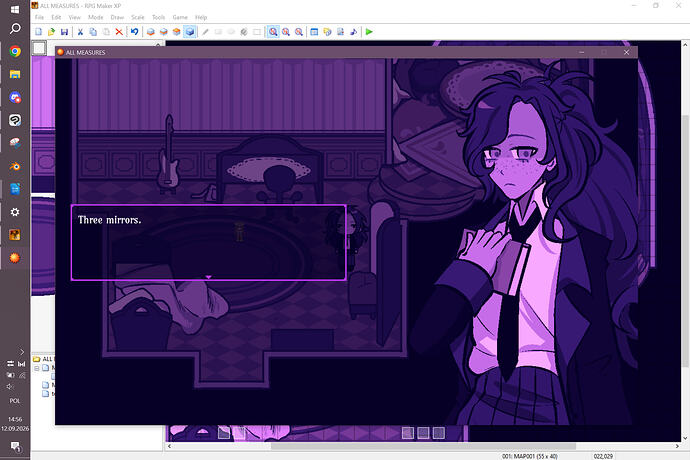This screenshot has width=690, height=460.
Task: Delete with the red X toolbar icon
Action: point(119,32)
